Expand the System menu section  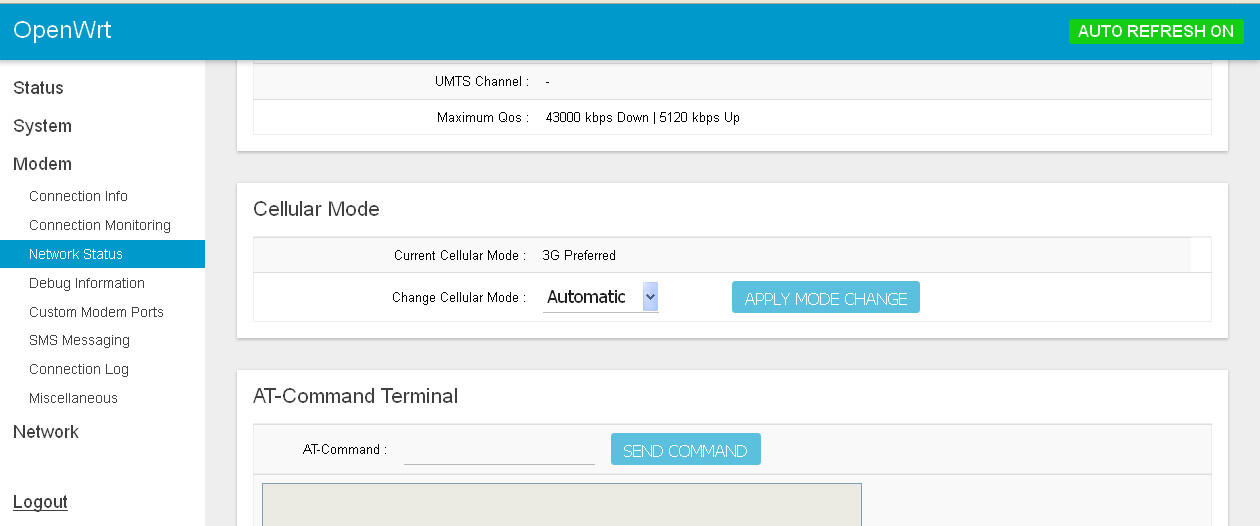pyautogui.click(x=42, y=126)
